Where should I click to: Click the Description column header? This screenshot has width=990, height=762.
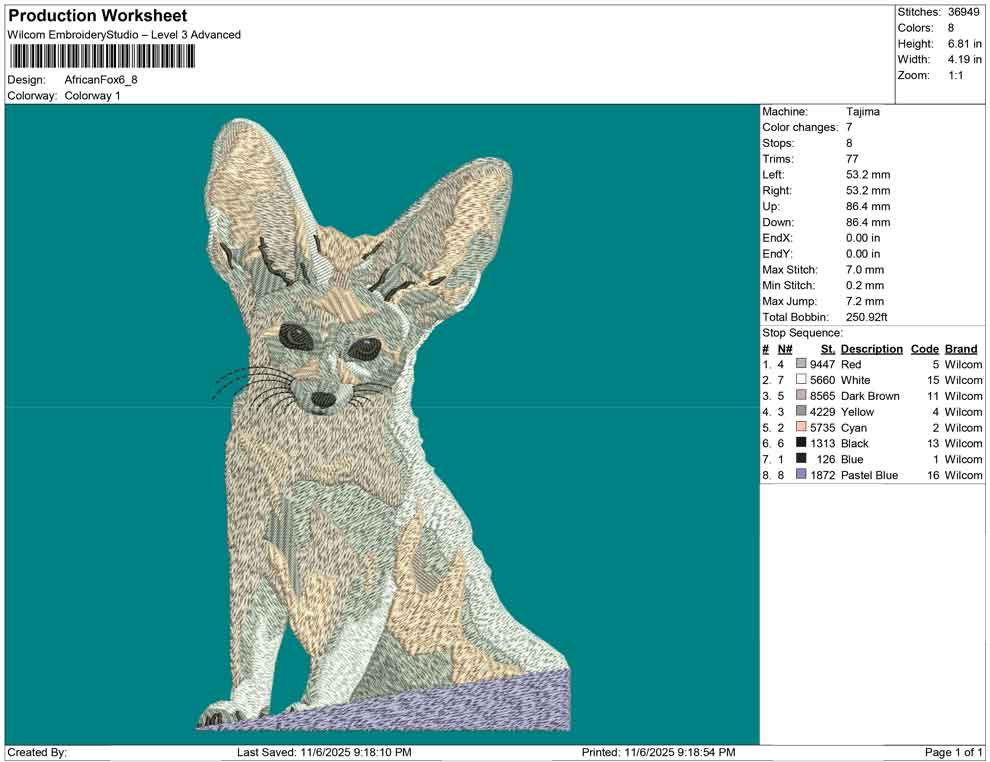pyautogui.click(x=871, y=348)
